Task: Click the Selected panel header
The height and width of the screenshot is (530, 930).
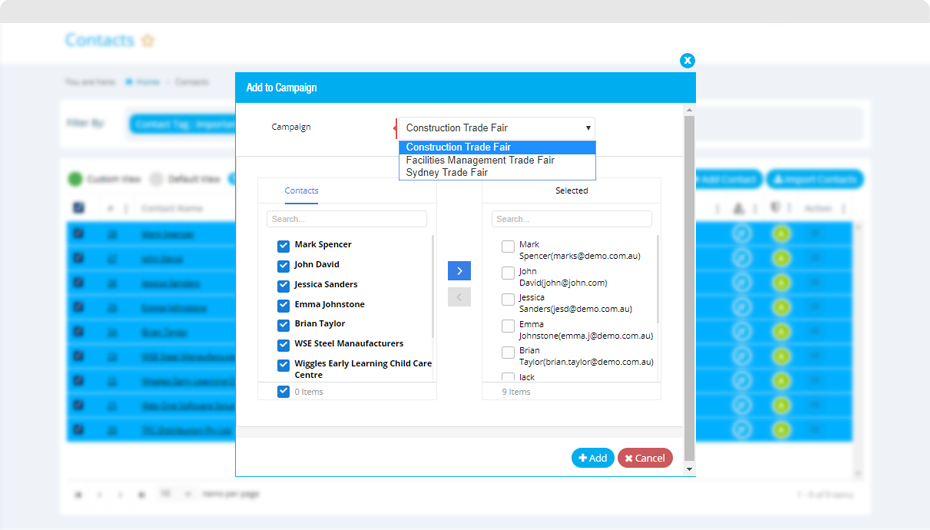Action: click(x=571, y=191)
